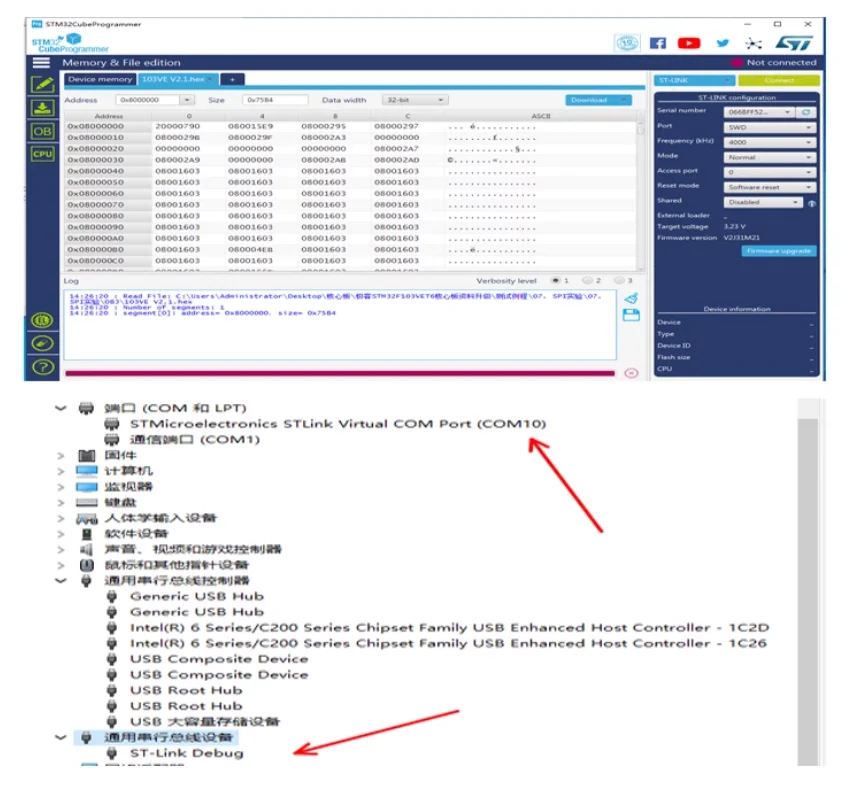Select verbosity level 2 radio button

(x=587, y=280)
